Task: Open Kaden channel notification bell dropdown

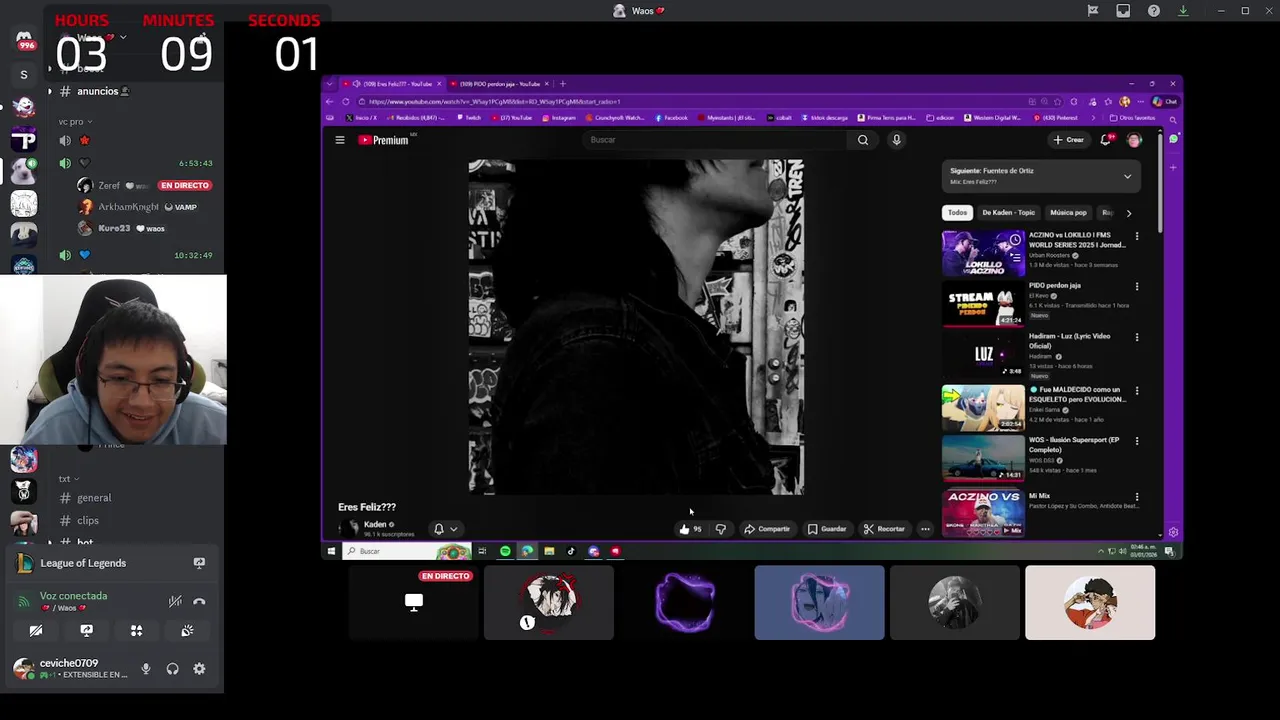Action: tap(445, 529)
